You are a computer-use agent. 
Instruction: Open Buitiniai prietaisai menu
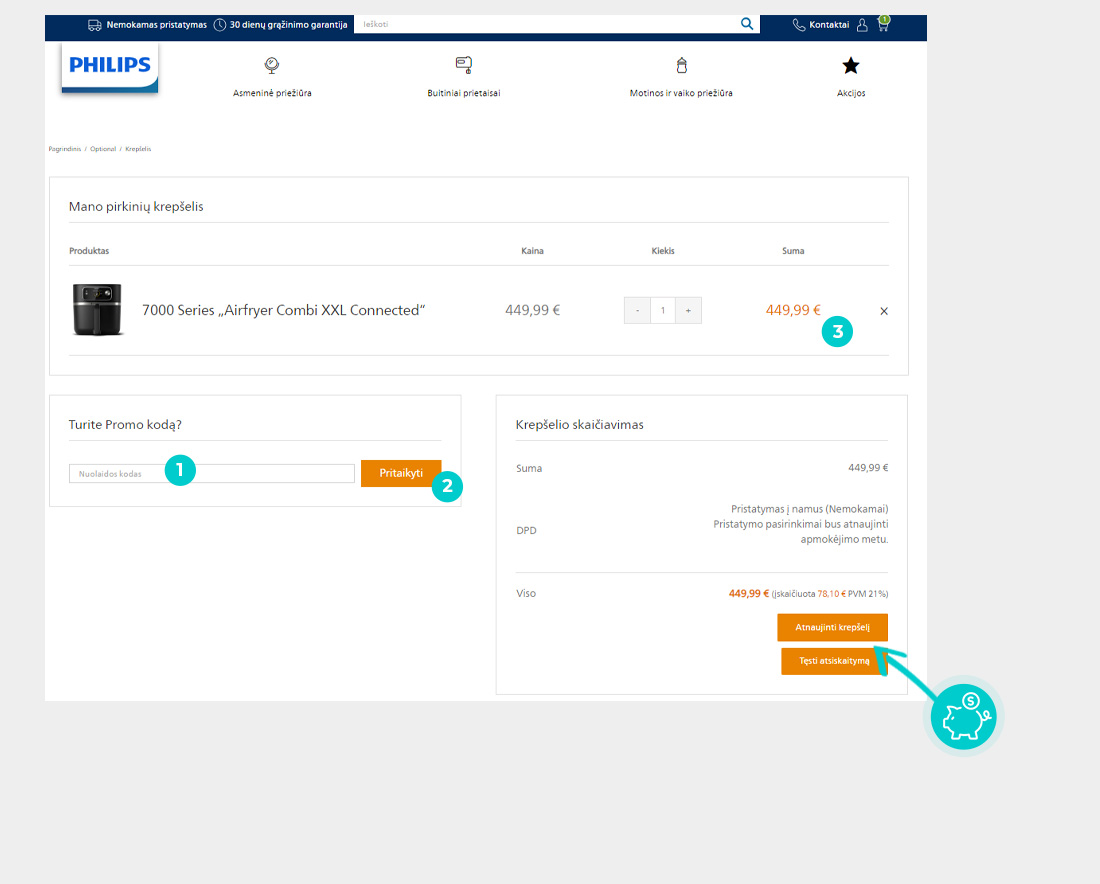464,93
